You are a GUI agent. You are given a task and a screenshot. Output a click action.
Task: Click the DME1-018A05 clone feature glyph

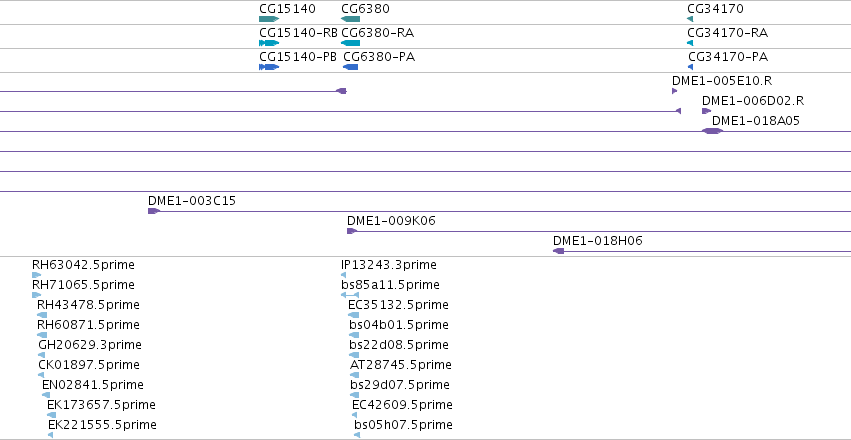(x=712, y=131)
